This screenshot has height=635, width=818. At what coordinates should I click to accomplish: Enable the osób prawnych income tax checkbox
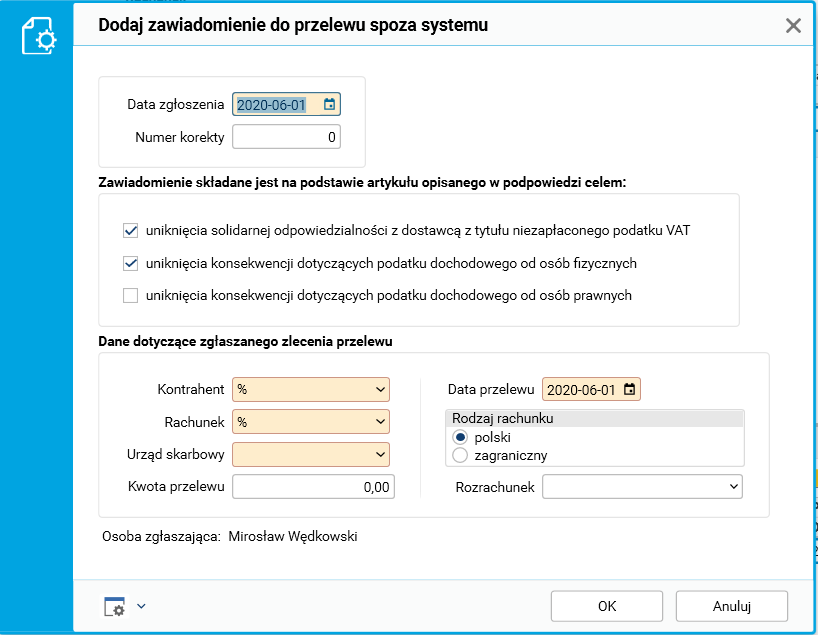130,296
